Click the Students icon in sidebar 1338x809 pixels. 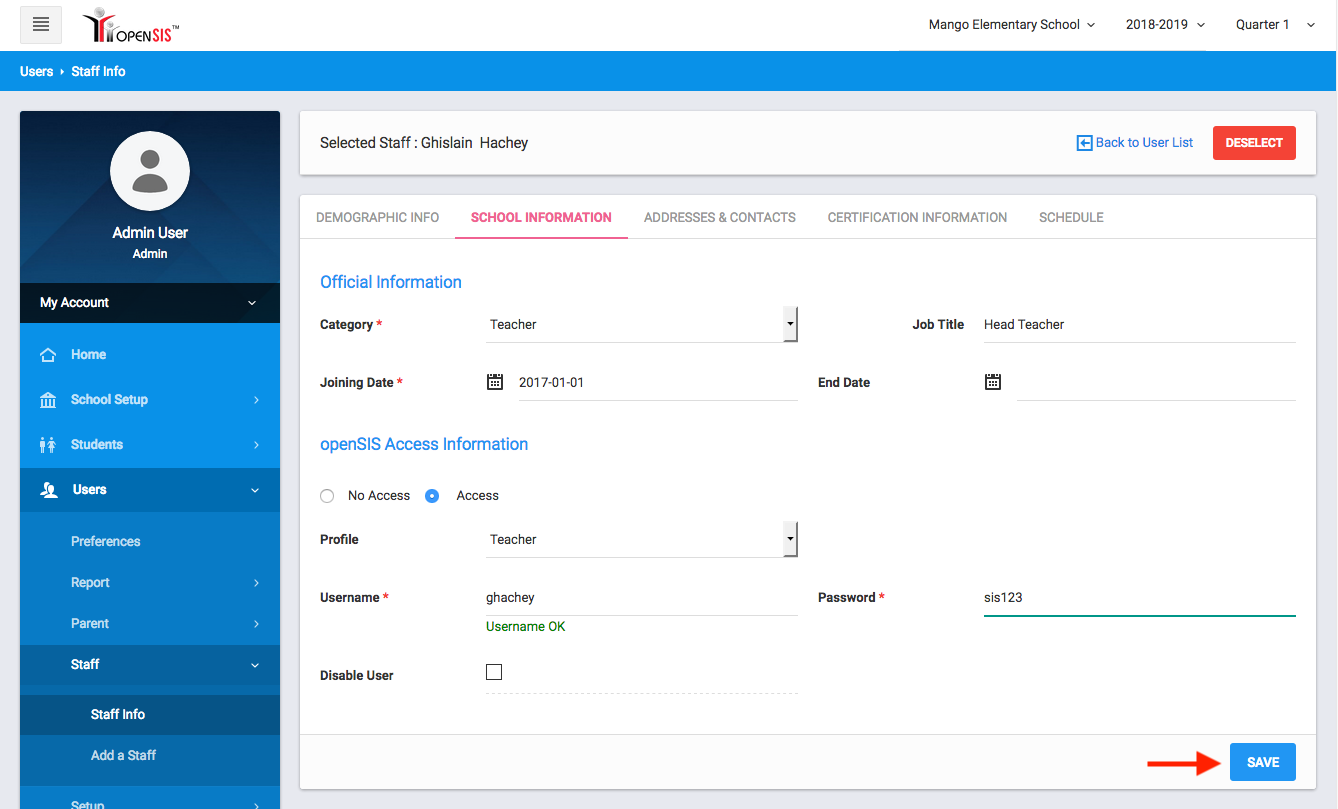click(x=47, y=445)
